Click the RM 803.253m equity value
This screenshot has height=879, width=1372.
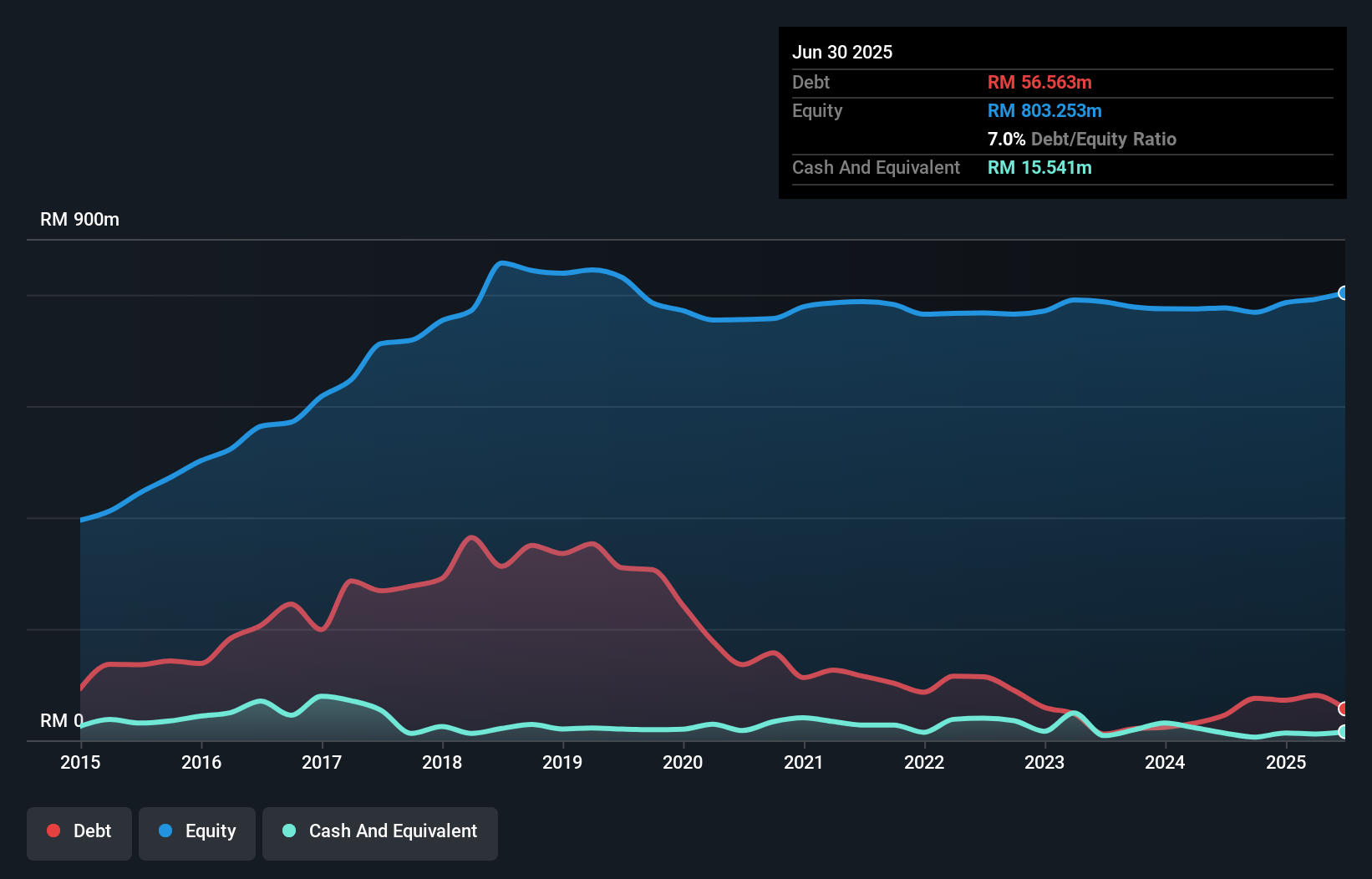(1044, 111)
